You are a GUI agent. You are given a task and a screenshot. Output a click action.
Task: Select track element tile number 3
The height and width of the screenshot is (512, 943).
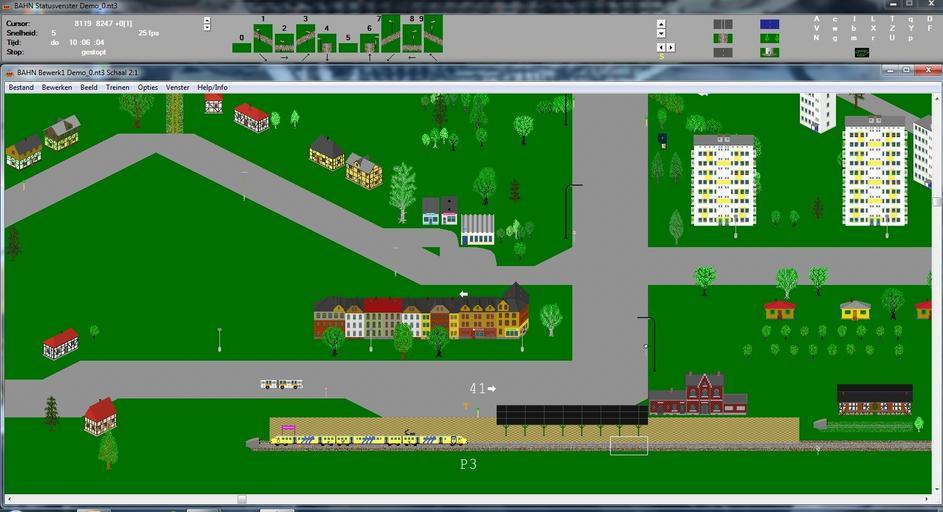click(x=305, y=39)
